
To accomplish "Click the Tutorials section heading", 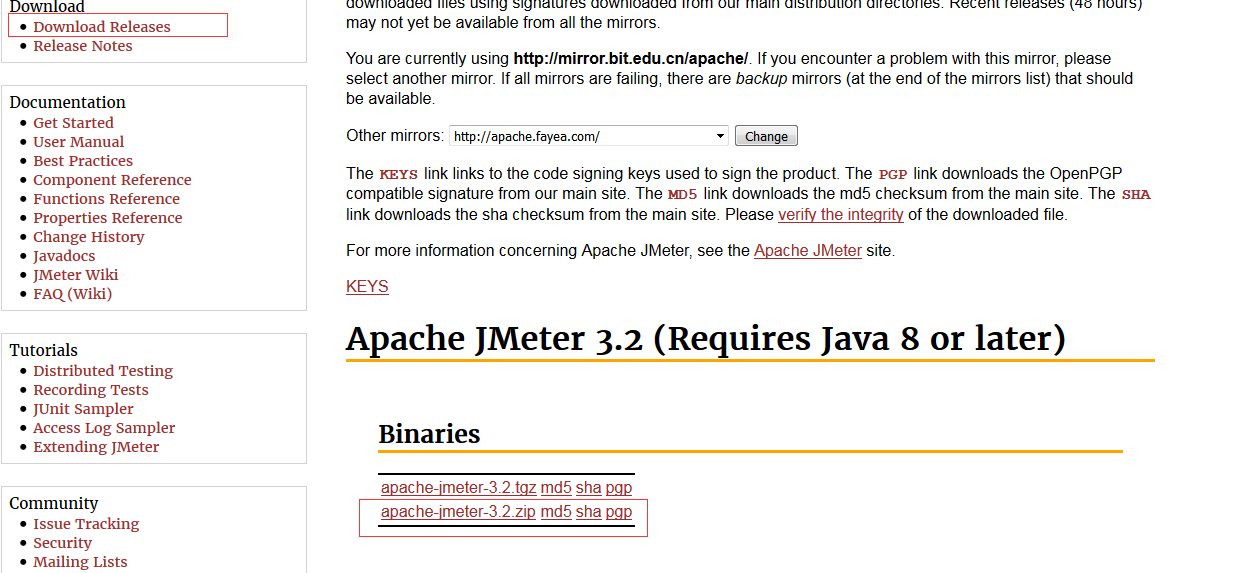I will (43, 350).
